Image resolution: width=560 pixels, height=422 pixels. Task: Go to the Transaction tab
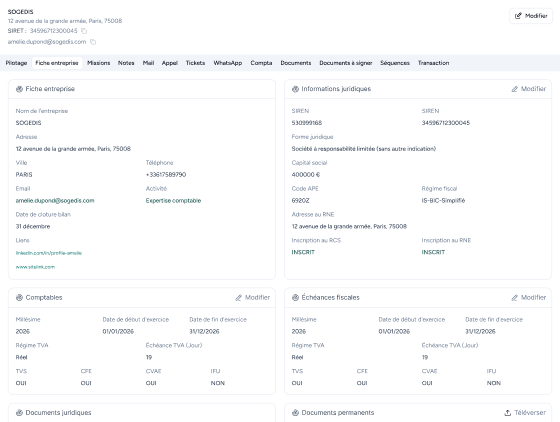coord(434,63)
